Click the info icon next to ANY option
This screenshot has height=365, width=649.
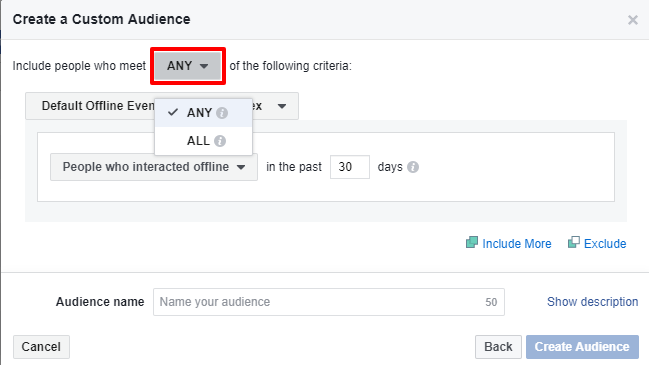pyautogui.click(x=222, y=113)
